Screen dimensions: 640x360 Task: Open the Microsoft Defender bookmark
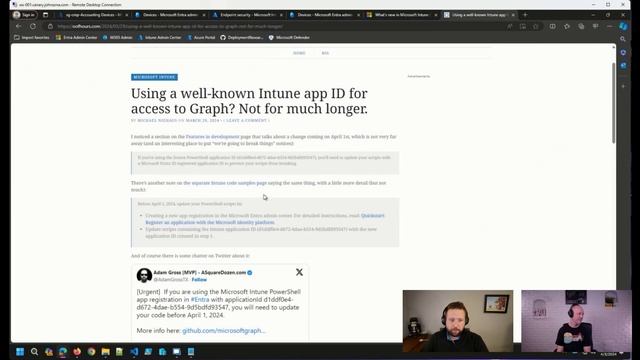(289, 38)
